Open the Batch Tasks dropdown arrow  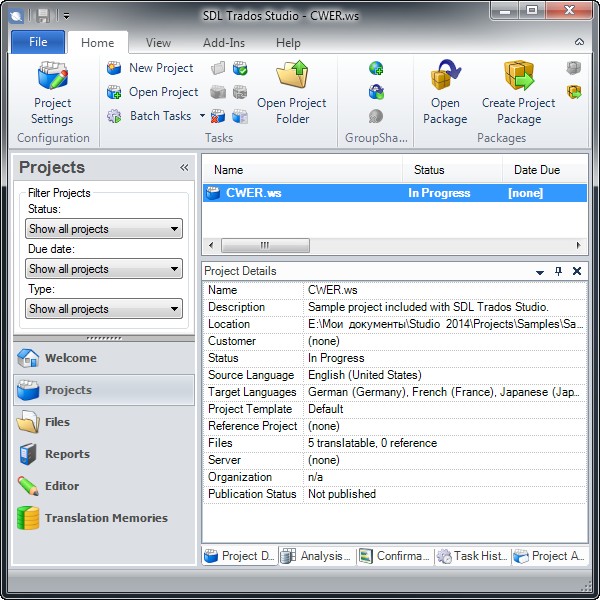click(x=202, y=116)
